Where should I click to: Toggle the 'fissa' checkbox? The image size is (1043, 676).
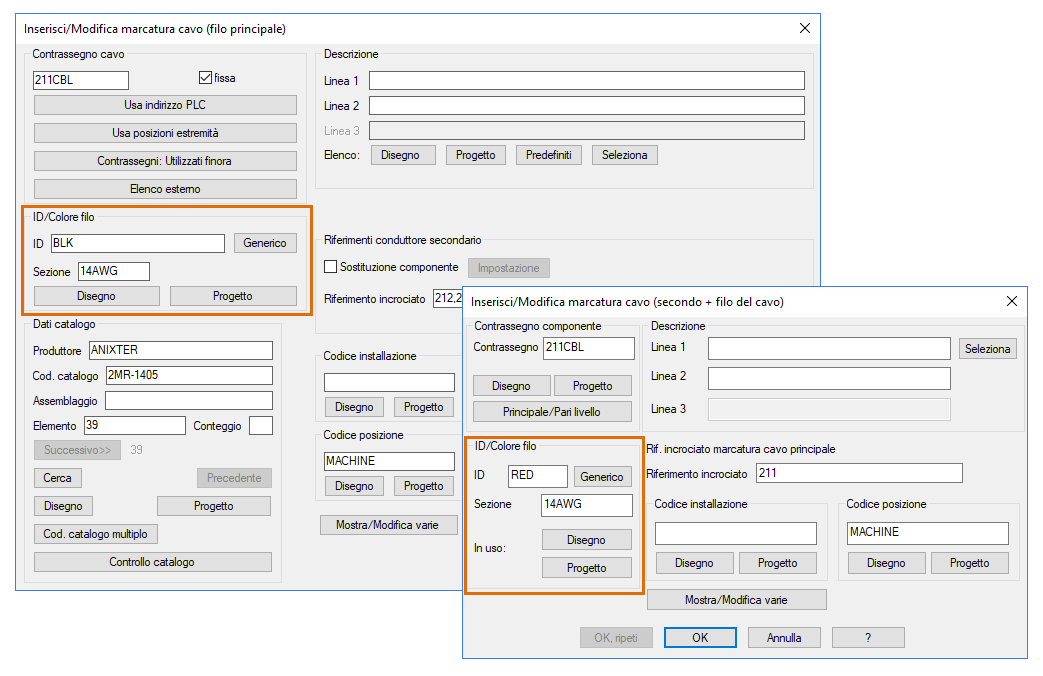pyautogui.click(x=206, y=78)
